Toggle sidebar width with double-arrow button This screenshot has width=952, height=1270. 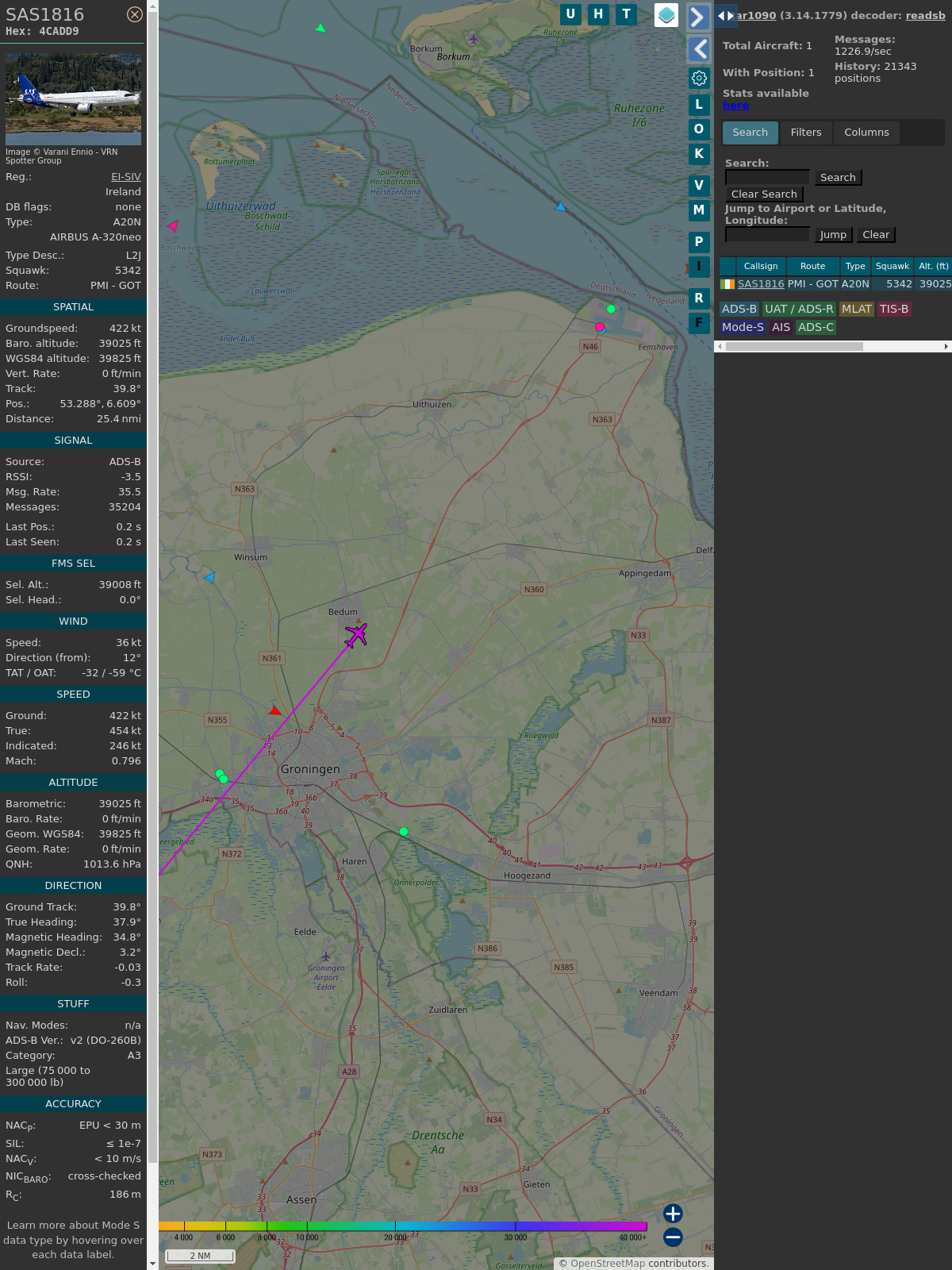725,15
